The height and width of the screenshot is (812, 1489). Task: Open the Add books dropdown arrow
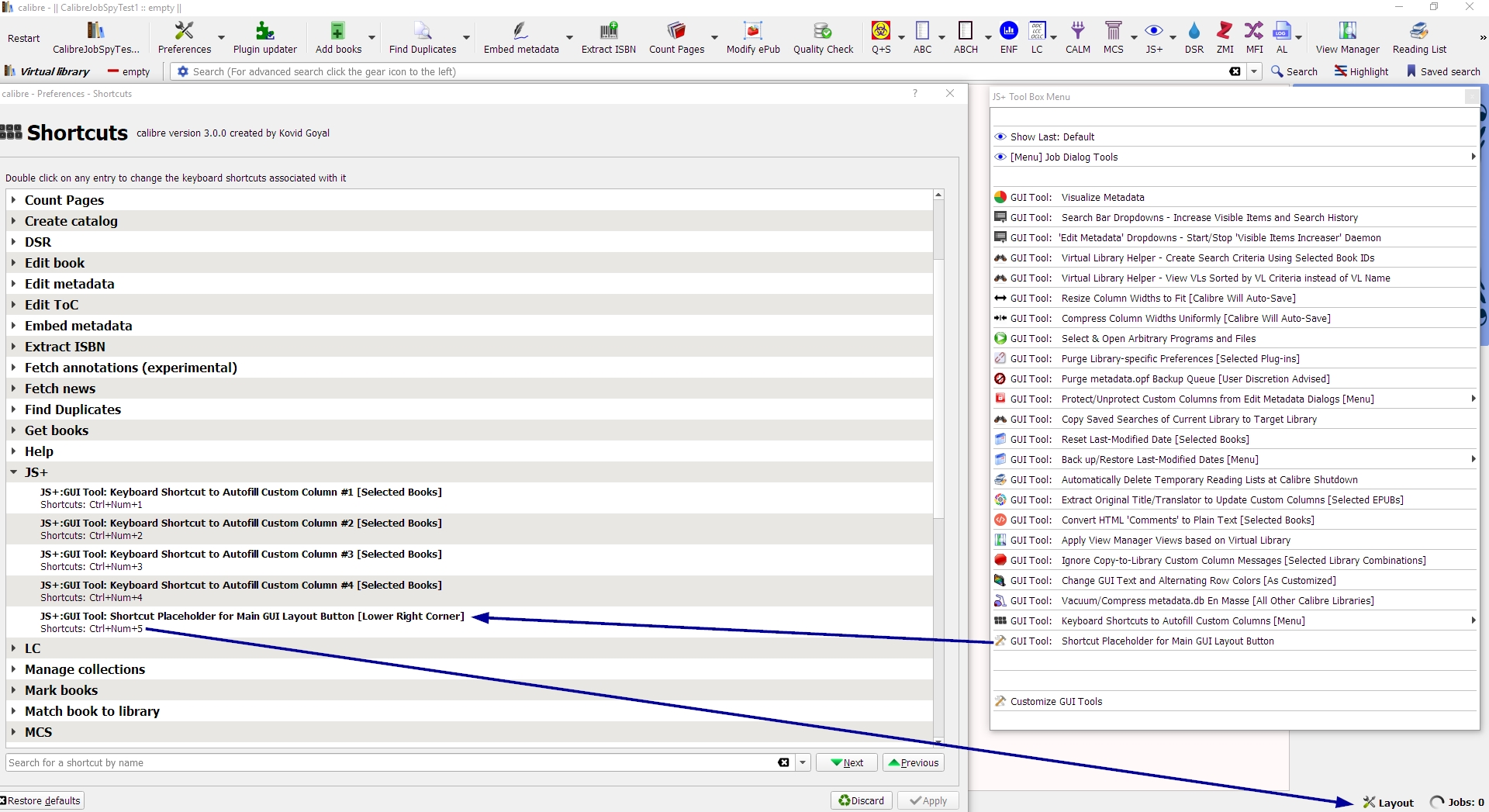click(x=371, y=37)
